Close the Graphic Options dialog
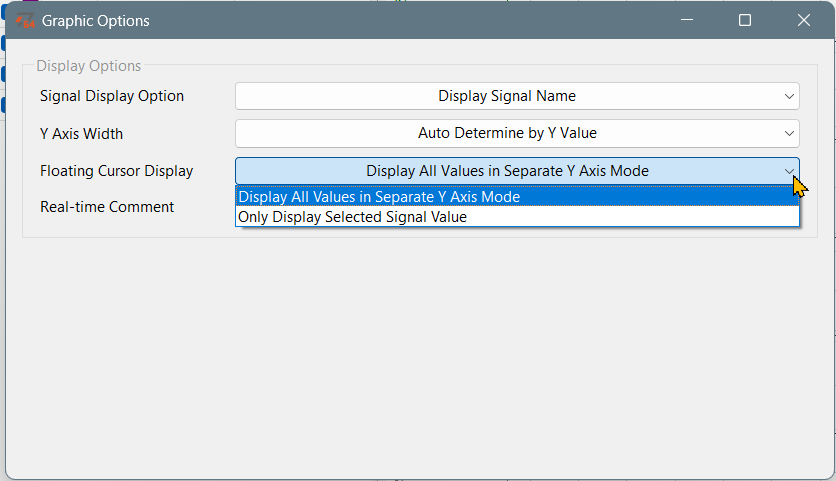The width and height of the screenshot is (836, 481). [803, 20]
